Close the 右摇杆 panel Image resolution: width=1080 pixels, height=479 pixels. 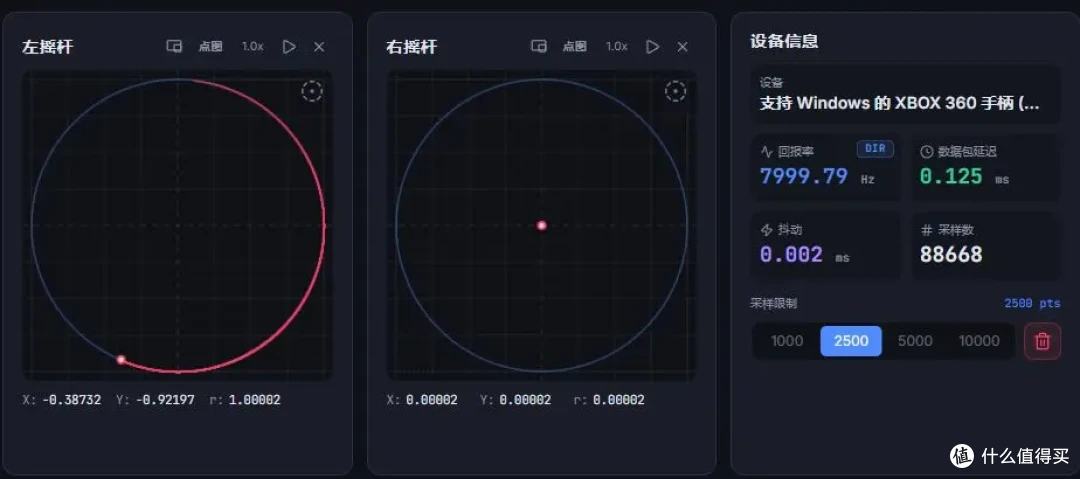tap(683, 46)
